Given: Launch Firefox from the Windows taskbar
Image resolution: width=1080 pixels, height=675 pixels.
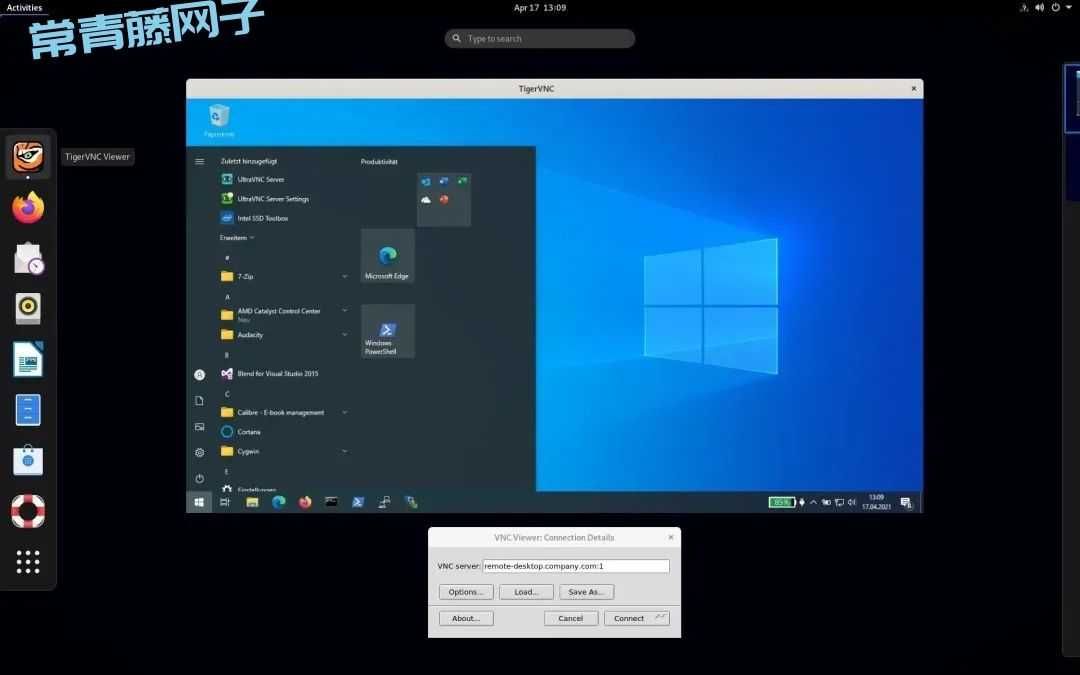Looking at the screenshot, I should point(305,502).
